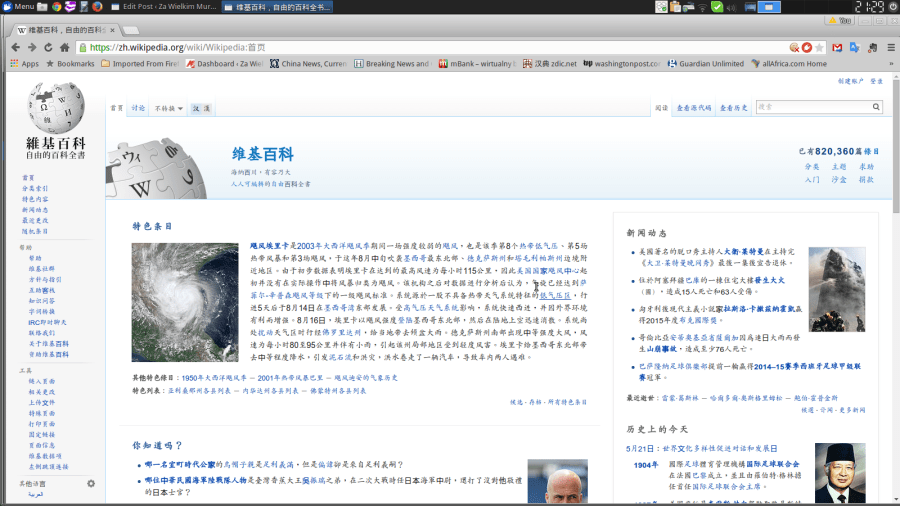
Task: Open the Imported From Firefox bookmarks folder
Action: 141,64
